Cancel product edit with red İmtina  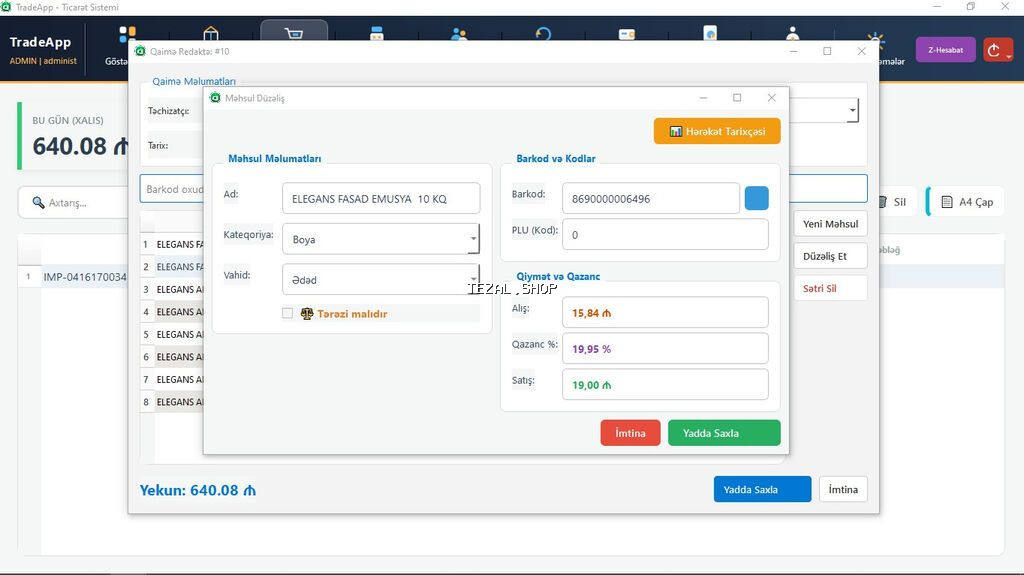(630, 433)
